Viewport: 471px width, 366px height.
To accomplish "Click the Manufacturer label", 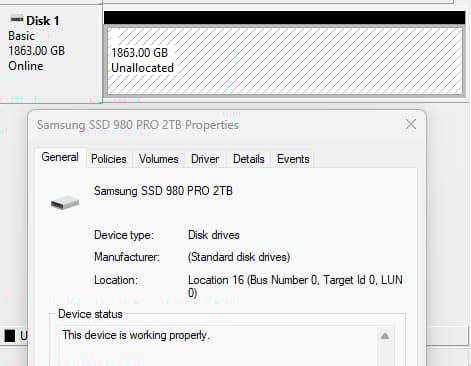I will [x=127, y=257].
